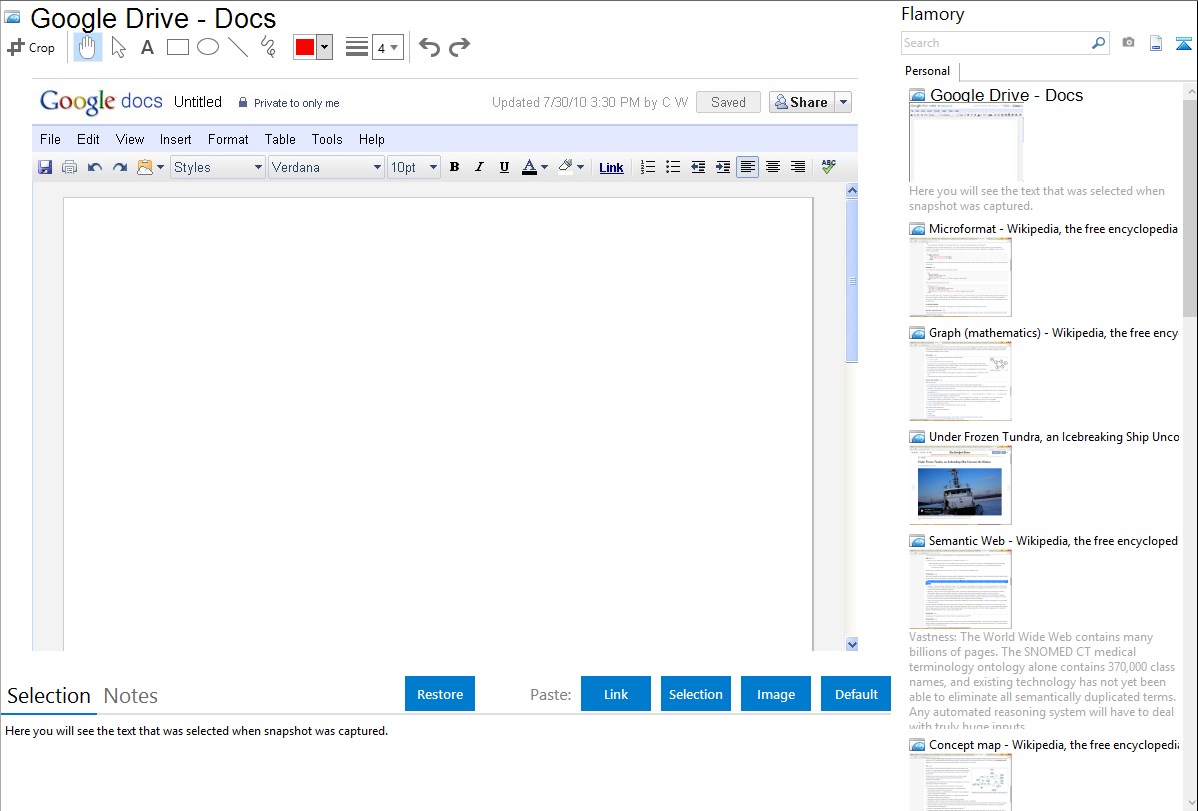
Task: Click the Share button
Action: coord(801,102)
